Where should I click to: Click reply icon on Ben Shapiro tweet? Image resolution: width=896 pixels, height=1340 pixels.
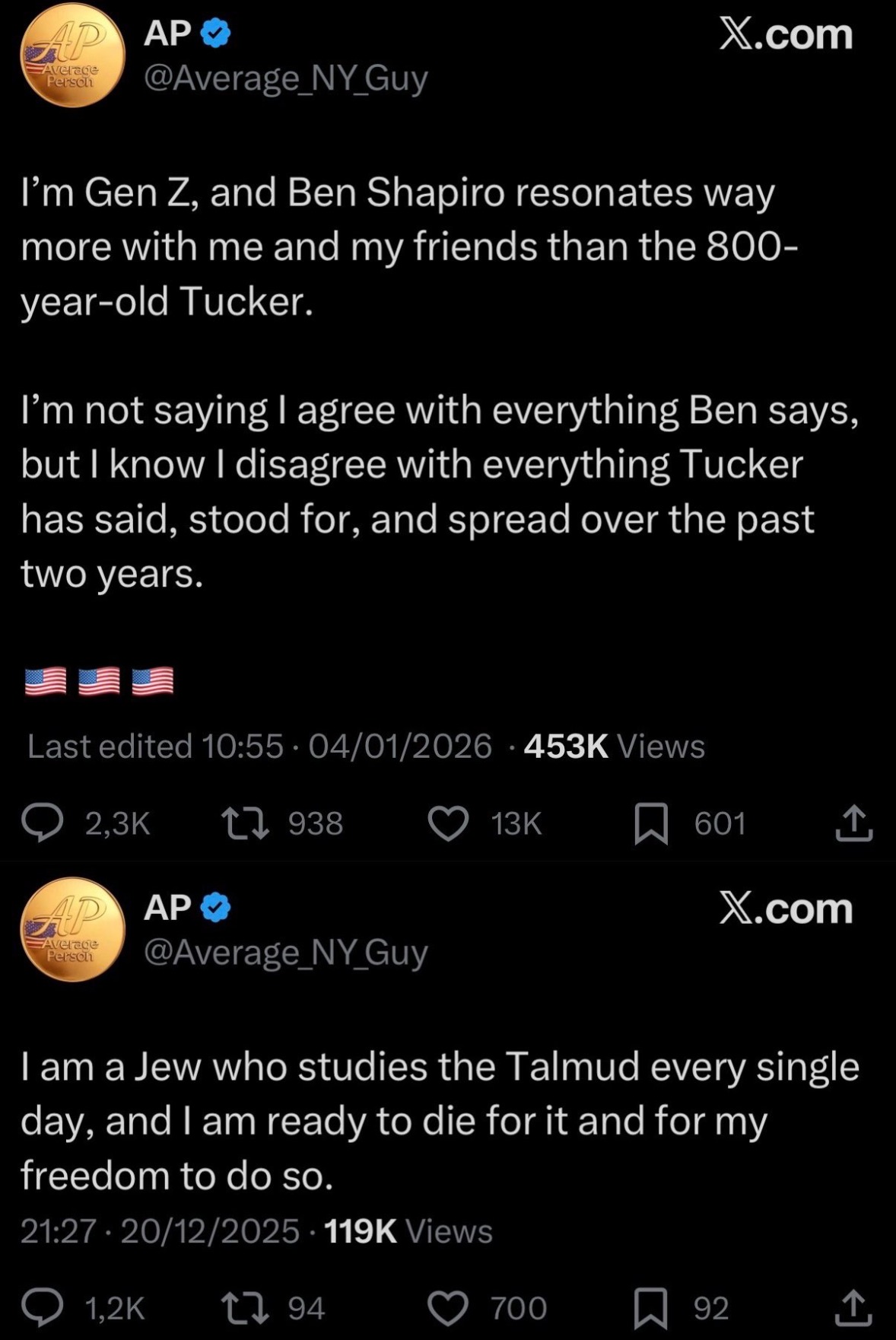[x=42, y=824]
